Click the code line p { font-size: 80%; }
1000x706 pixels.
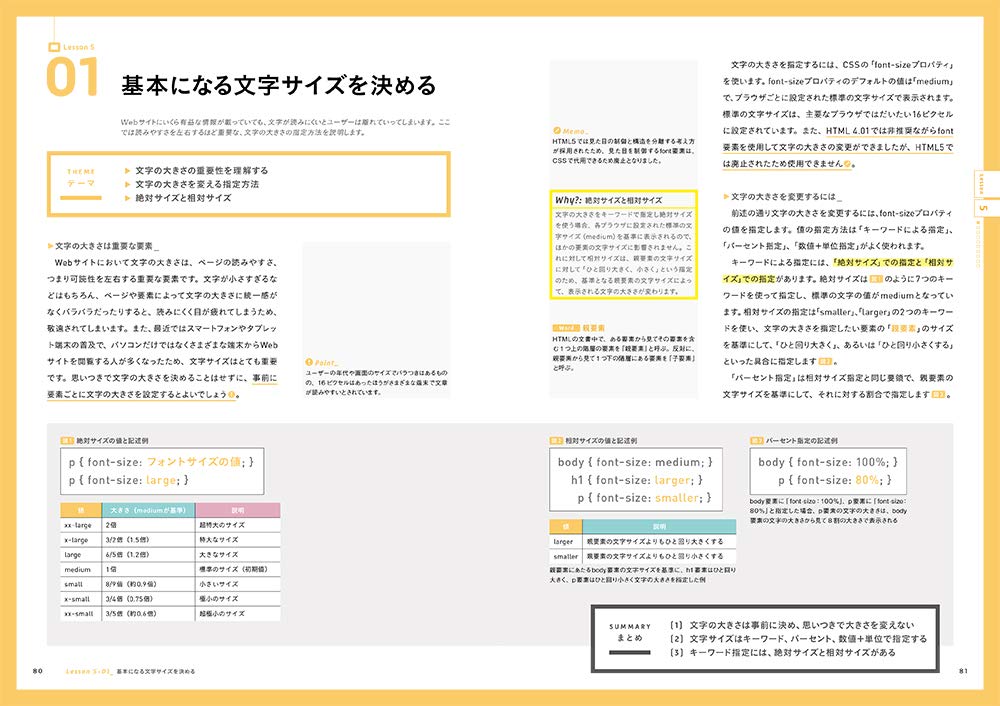click(835, 480)
